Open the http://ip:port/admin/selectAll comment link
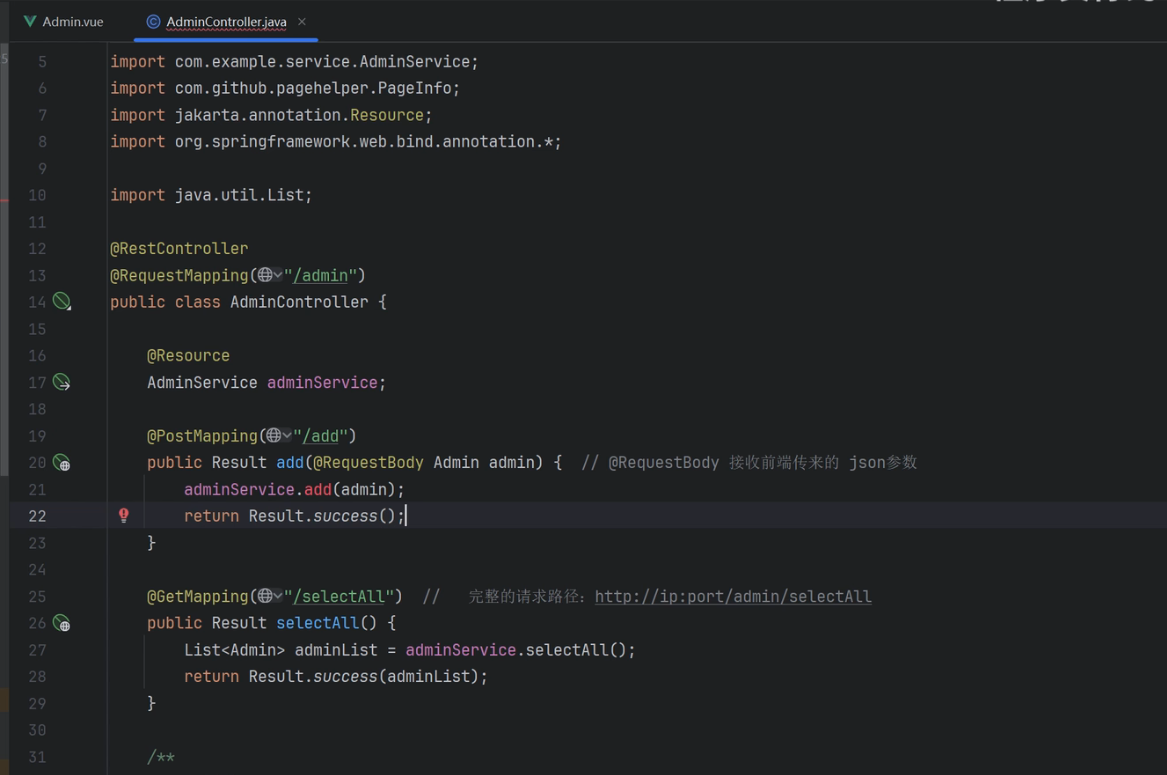 click(x=733, y=596)
